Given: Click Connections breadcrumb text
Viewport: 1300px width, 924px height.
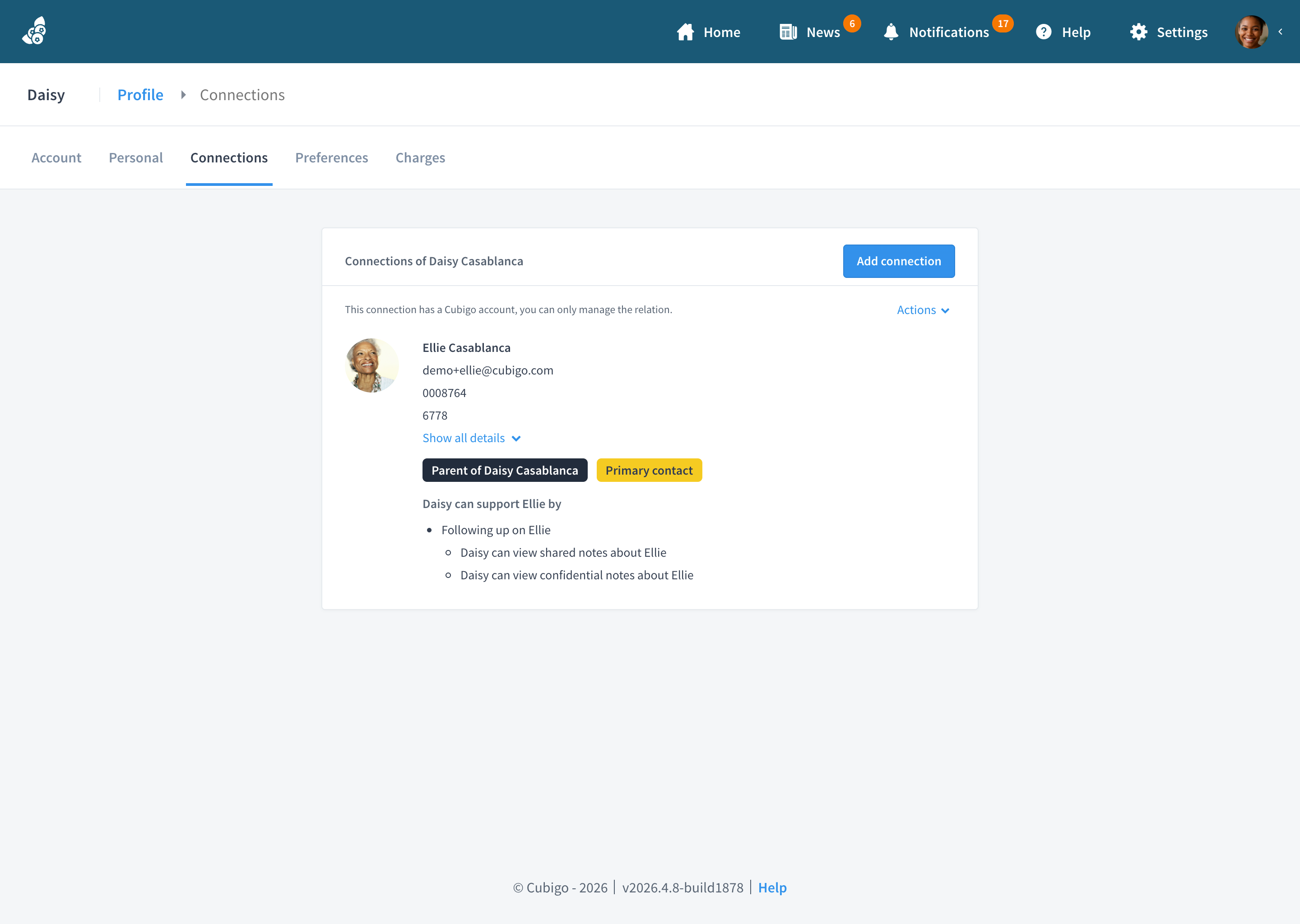Looking at the screenshot, I should pos(242,94).
